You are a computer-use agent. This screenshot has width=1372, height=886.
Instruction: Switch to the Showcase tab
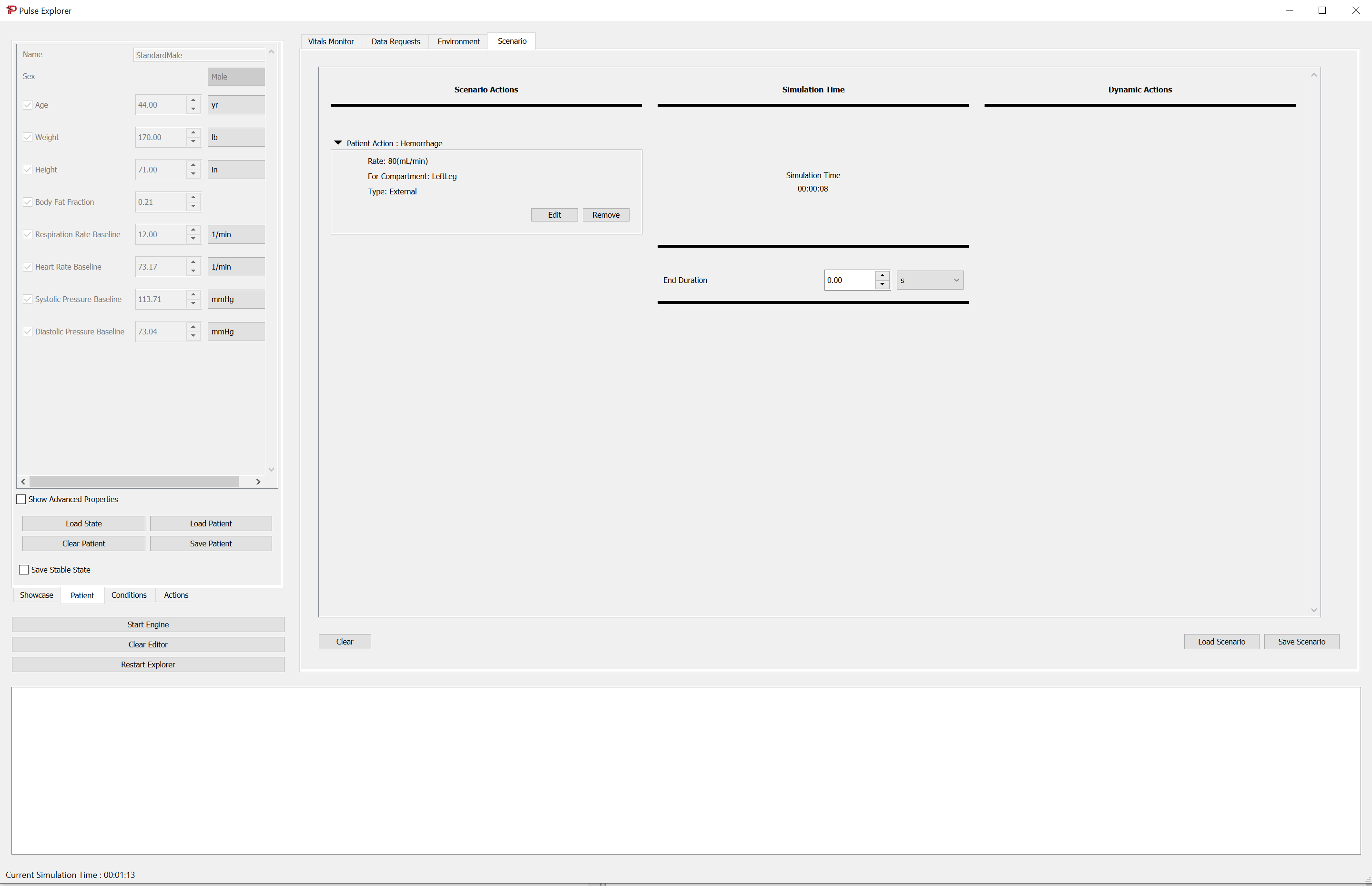[x=36, y=595]
